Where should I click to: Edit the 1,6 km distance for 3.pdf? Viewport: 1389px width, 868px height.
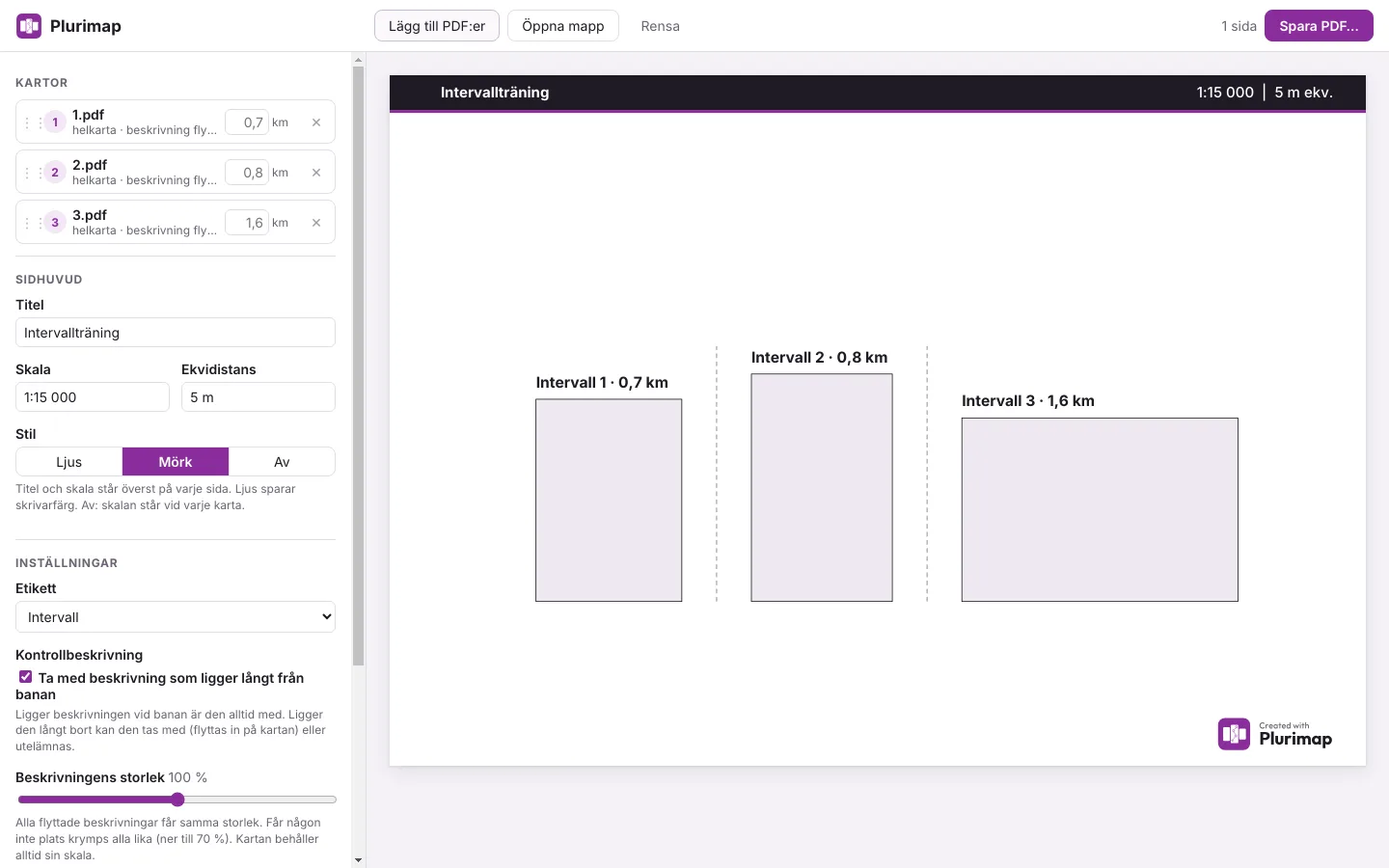tap(247, 223)
